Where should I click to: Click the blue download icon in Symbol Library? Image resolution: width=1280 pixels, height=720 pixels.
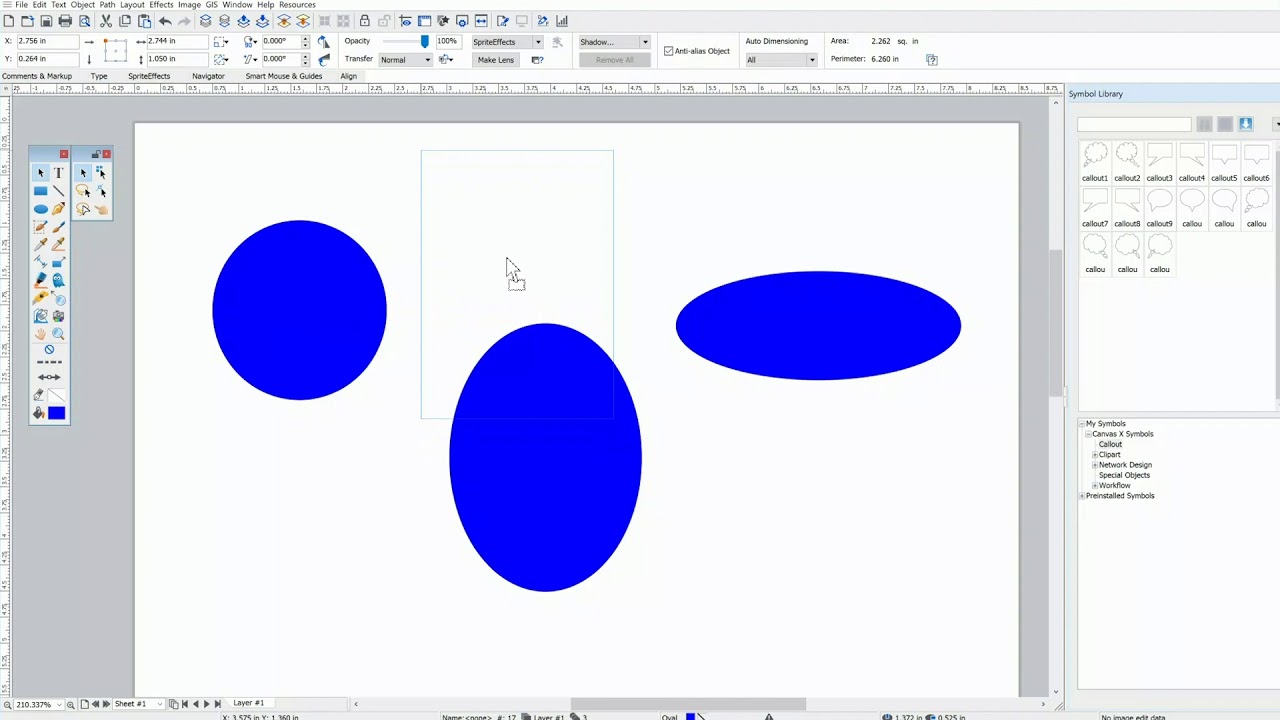pyautogui.click(x=1245, y=124)
